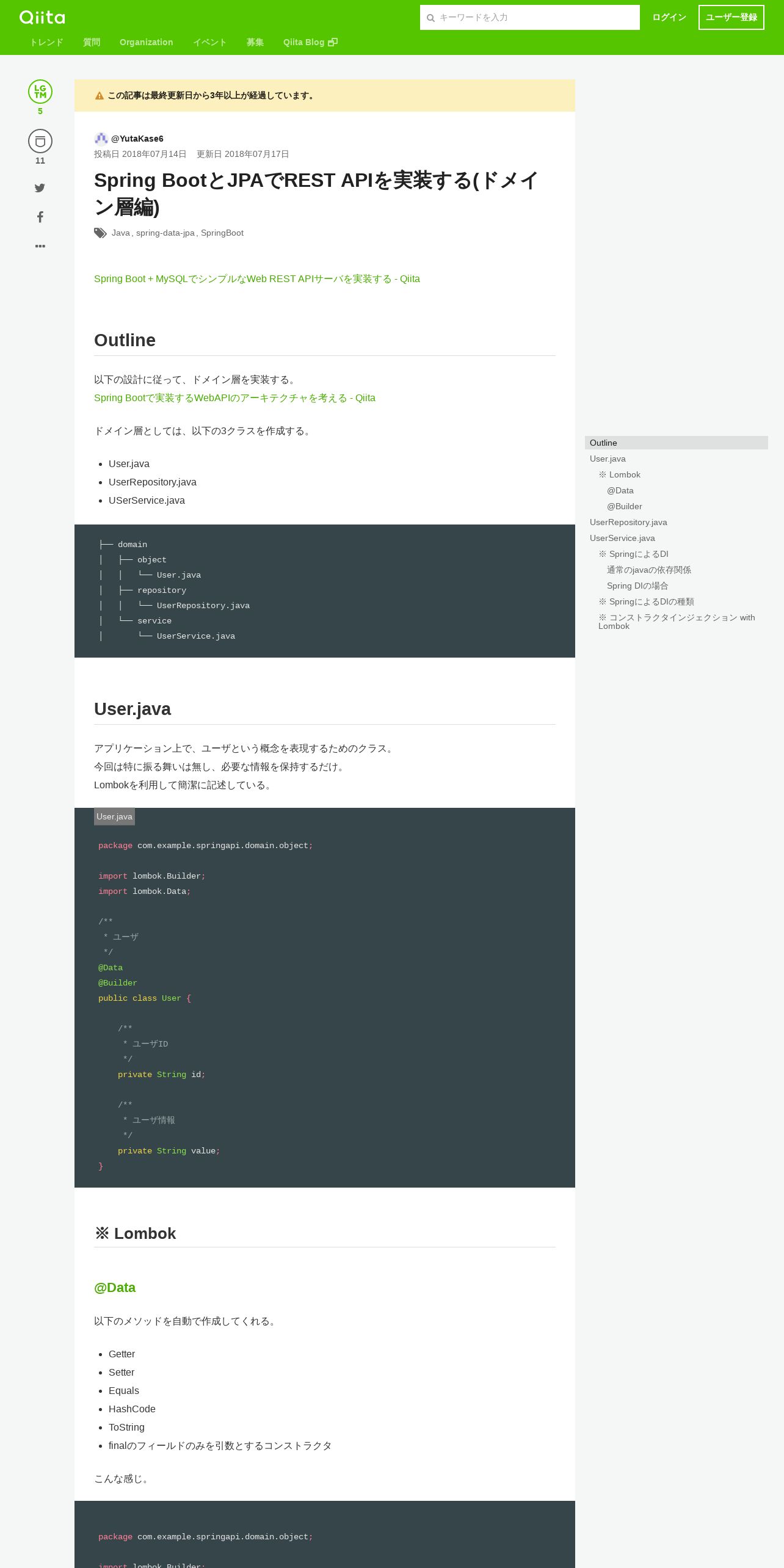Click the Java tag
784x1568 pixels.
click(x=121, y=233)
